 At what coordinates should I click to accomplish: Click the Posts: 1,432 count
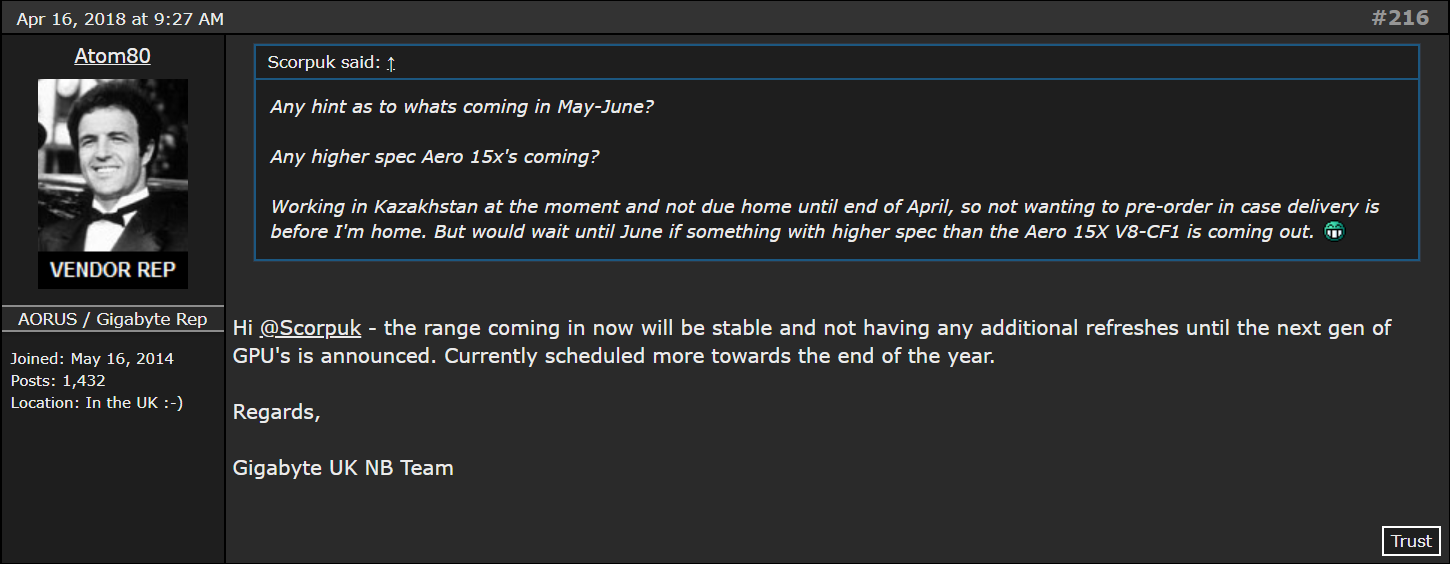pyautogui.click(x=58, y=381)
